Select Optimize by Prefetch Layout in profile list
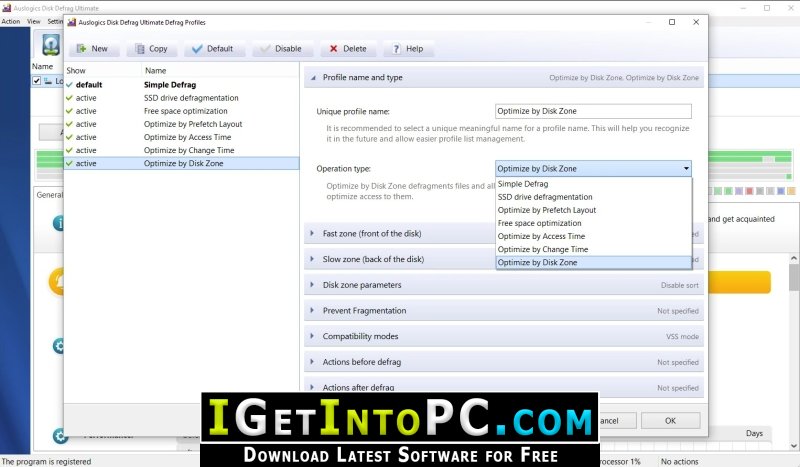 [182, 124]
